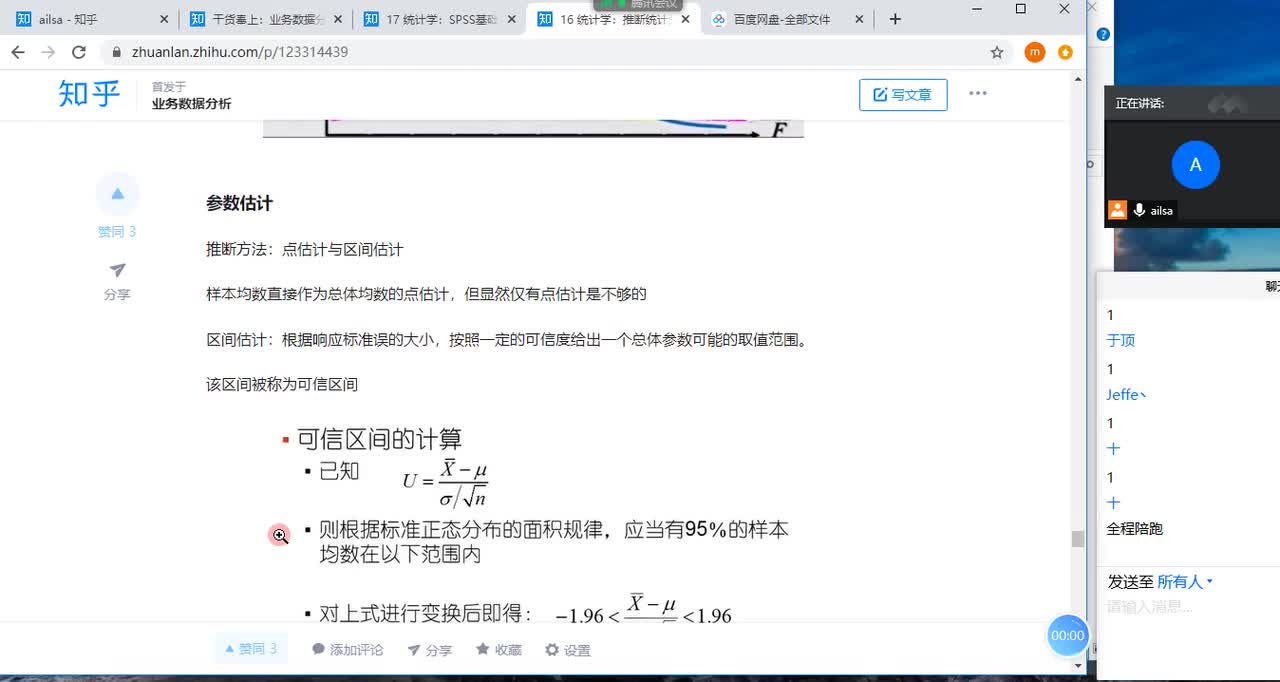Click the chat message input field

(1188, 607)
